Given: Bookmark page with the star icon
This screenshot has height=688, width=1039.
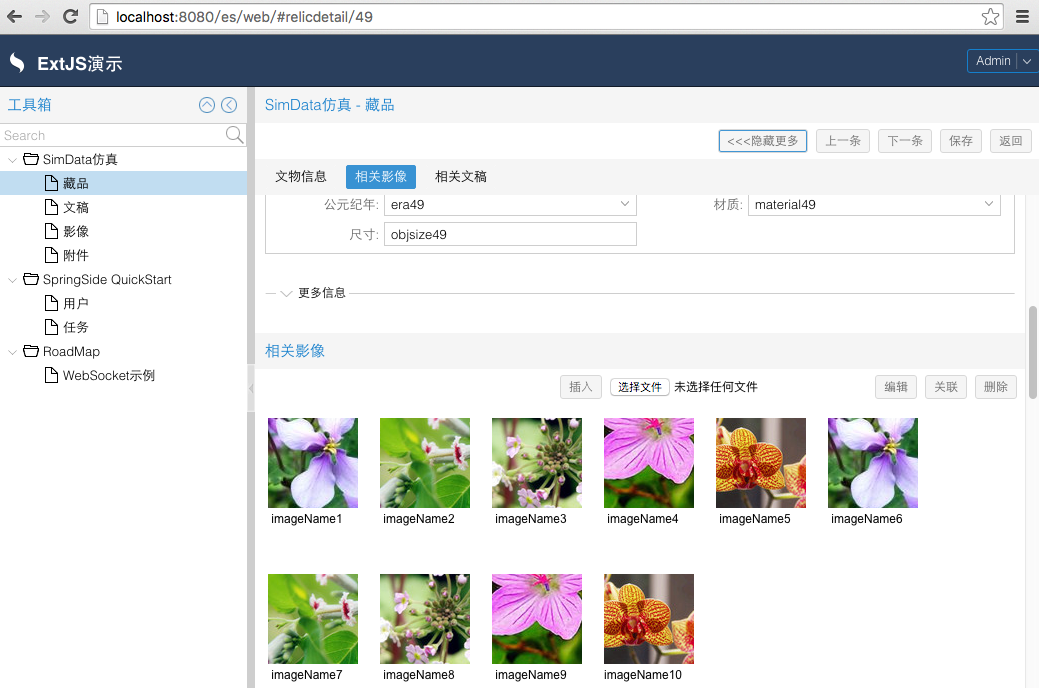Looking at the screenshot, I should click(x=990, y=17).
